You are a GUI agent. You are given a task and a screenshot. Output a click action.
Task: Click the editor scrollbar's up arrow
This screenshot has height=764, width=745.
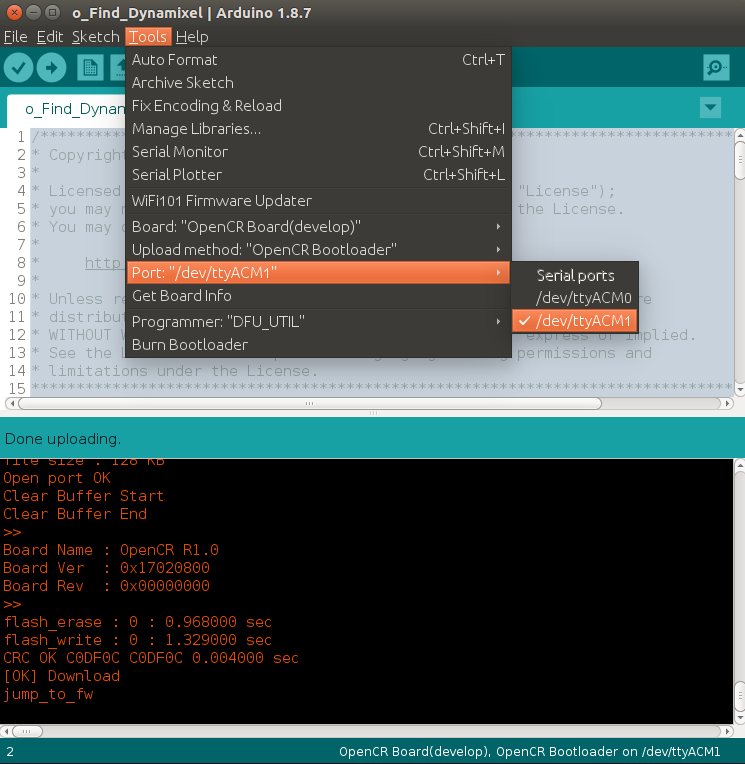(739, 135)
